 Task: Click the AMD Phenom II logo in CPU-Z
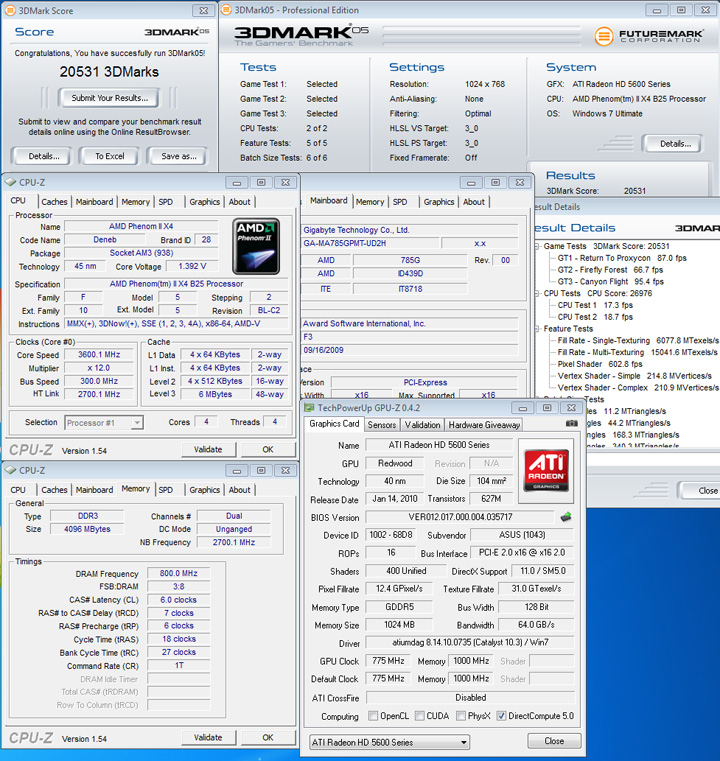(x=256, y=246)
